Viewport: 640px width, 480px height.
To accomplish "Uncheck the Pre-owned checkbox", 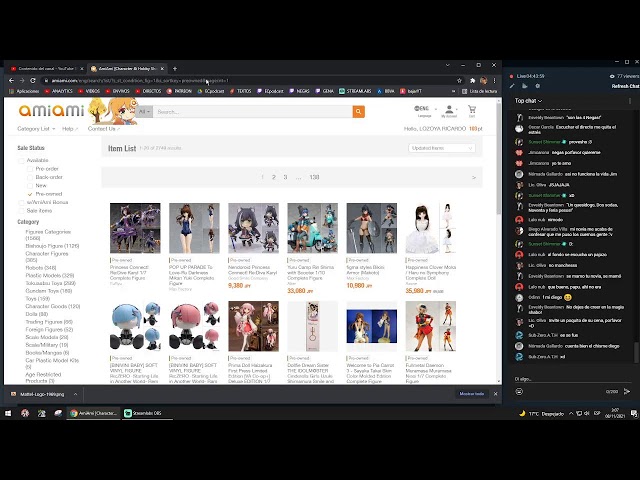I will click(x=30, y=194).
